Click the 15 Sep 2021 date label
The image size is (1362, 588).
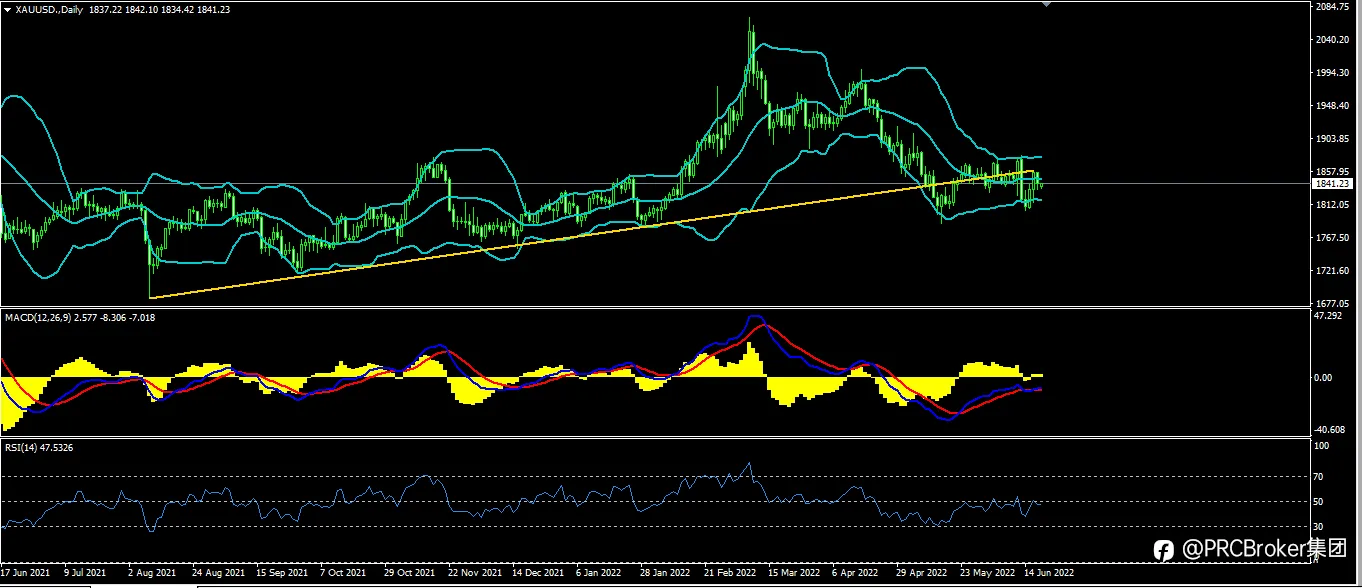click(x=282, y=574)
